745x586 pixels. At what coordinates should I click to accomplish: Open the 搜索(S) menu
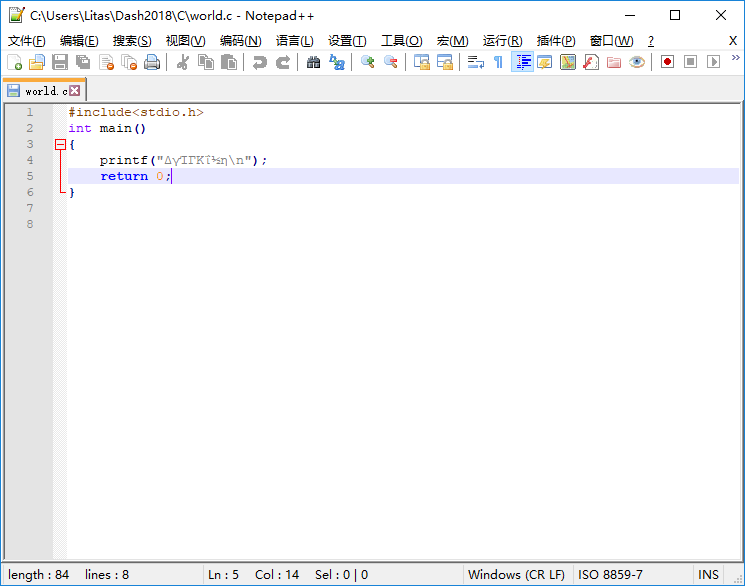(x=132, y=41)
